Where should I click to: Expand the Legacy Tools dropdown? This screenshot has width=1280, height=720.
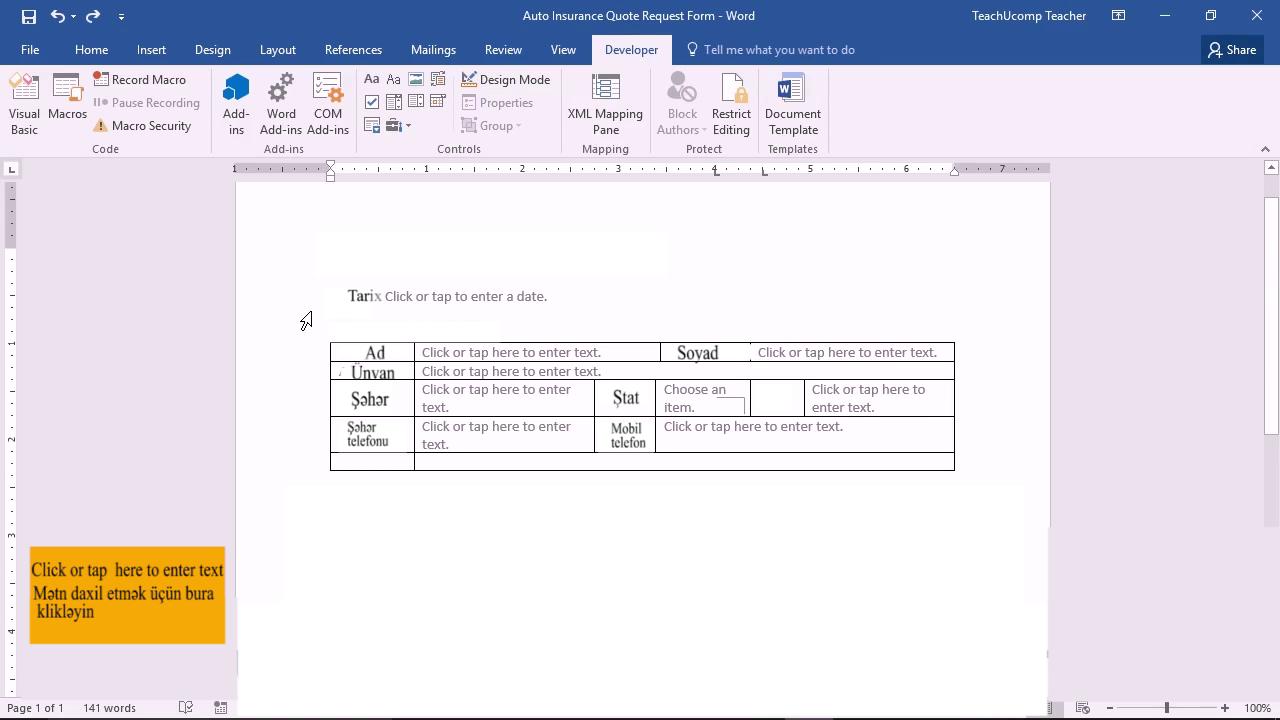click(x=398, y=126)
